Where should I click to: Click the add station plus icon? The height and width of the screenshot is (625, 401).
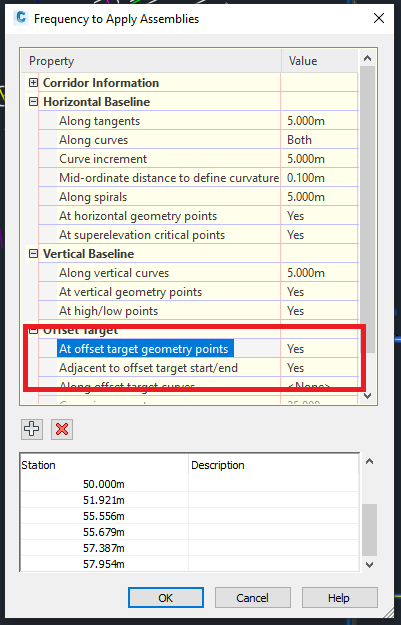pyautogui.click(x=32, y=429)
